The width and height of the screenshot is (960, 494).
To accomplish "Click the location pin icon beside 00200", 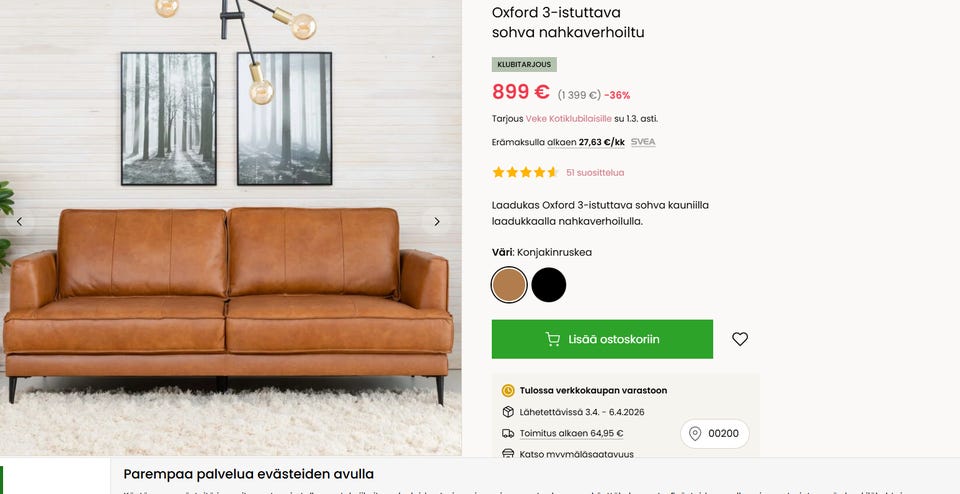I will pos(695,433).
